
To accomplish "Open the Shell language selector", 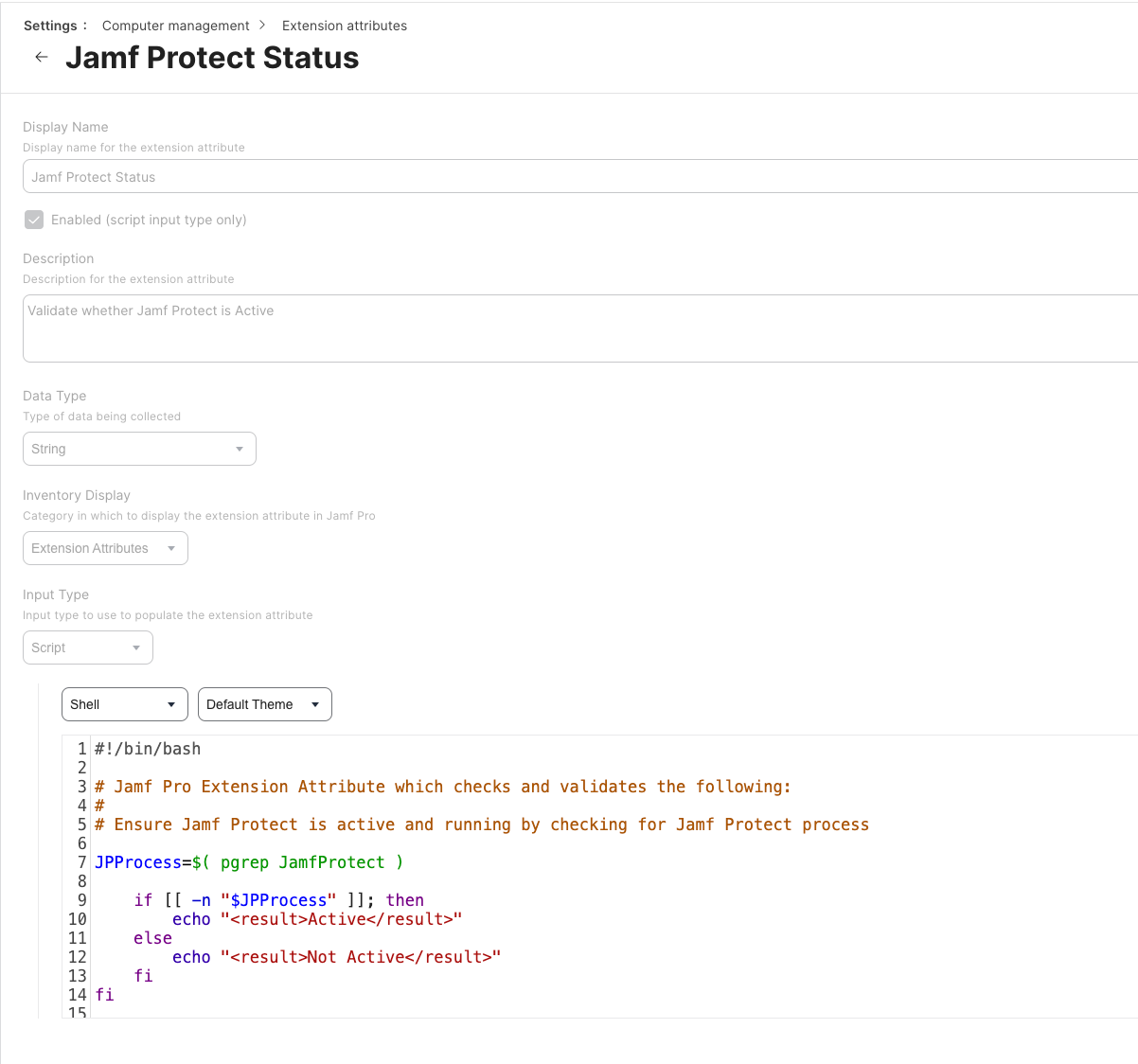I will point(124,704).
